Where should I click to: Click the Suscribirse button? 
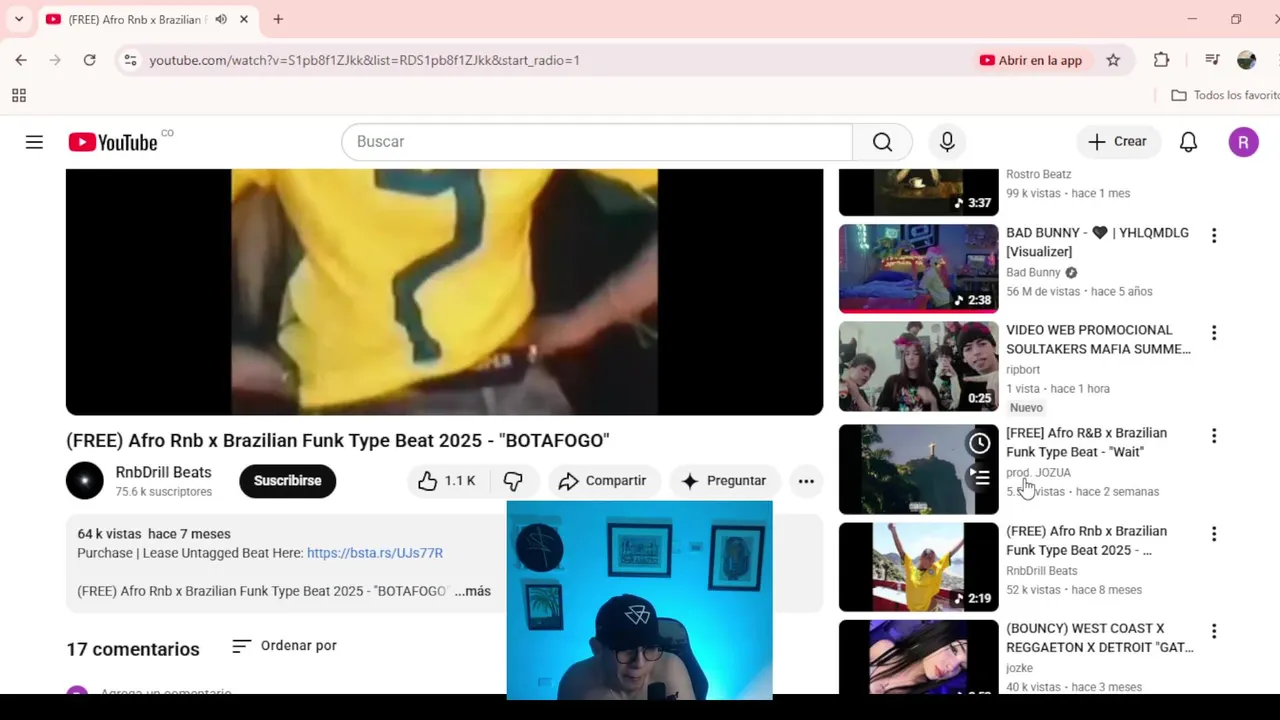(287, 481)
